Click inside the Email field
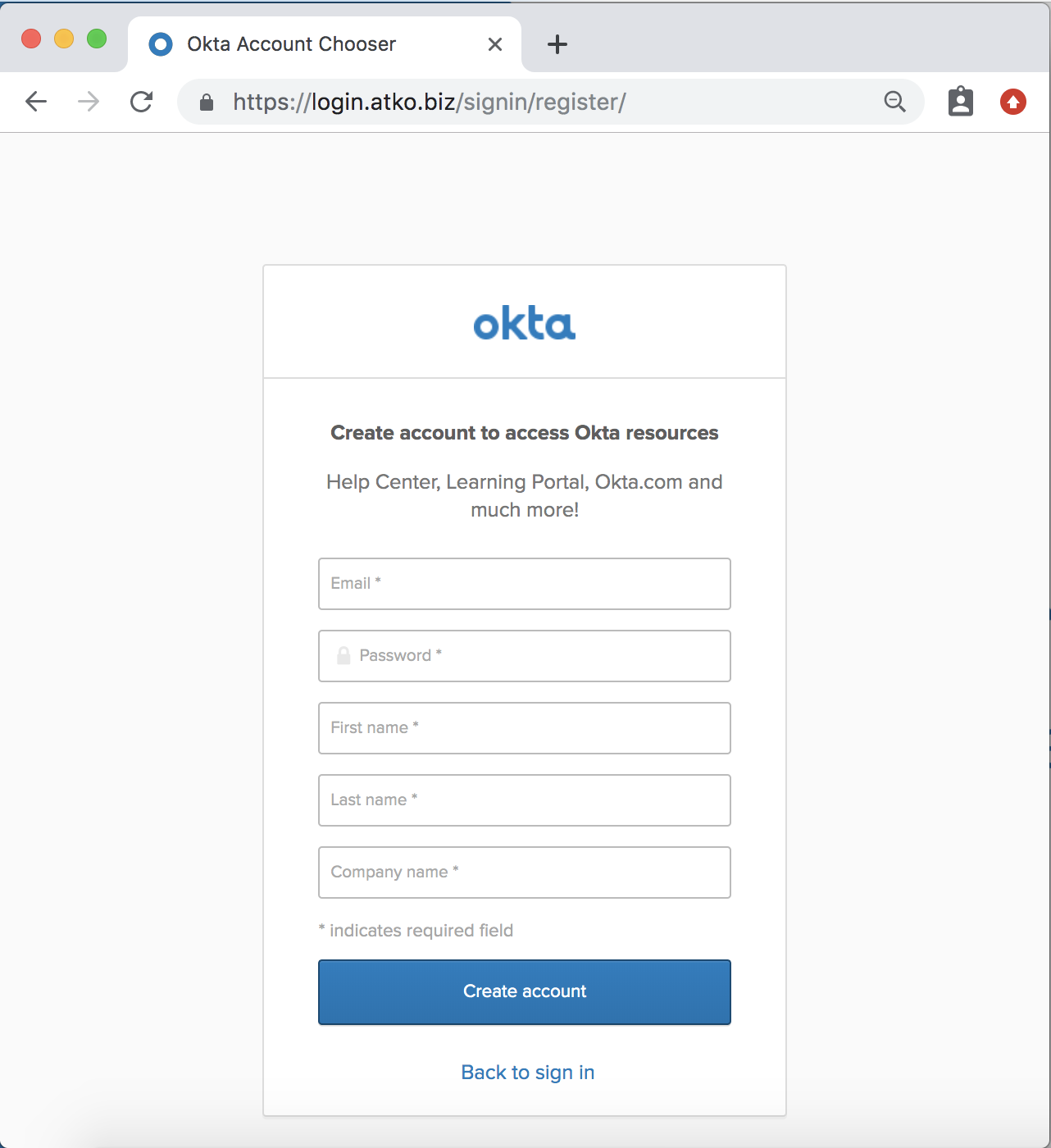Image resolution: width=1051 pixels, height=1148 pixels. tap(525, 584)
